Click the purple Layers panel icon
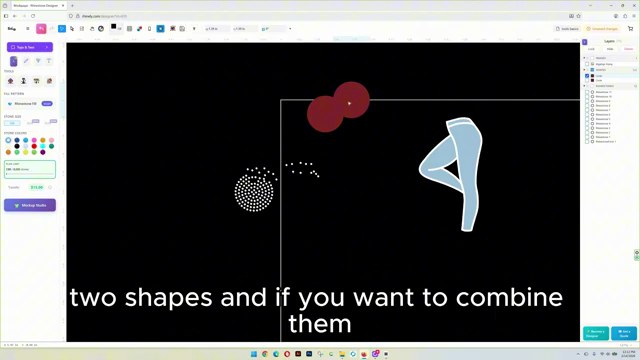The width and height of the screenshot is (640, 360). click(584, 42)
